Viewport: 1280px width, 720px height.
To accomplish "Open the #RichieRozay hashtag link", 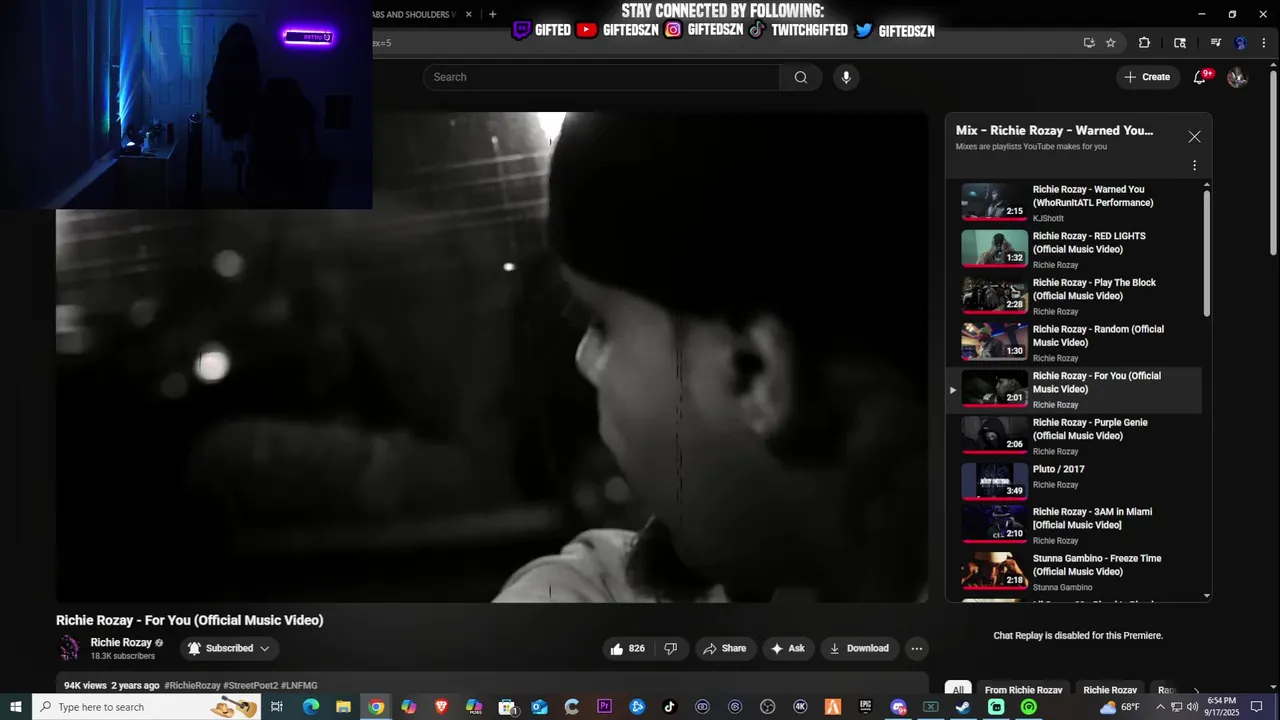I will pyautogui.click(x=192, y=686).
